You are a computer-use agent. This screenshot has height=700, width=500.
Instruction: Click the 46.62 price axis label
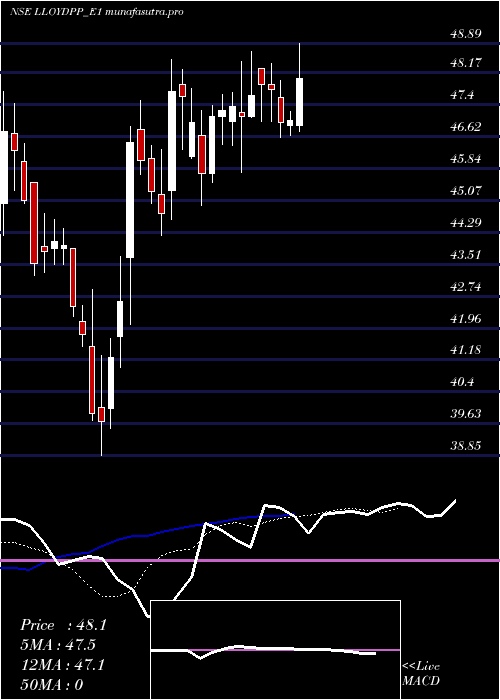466,127
